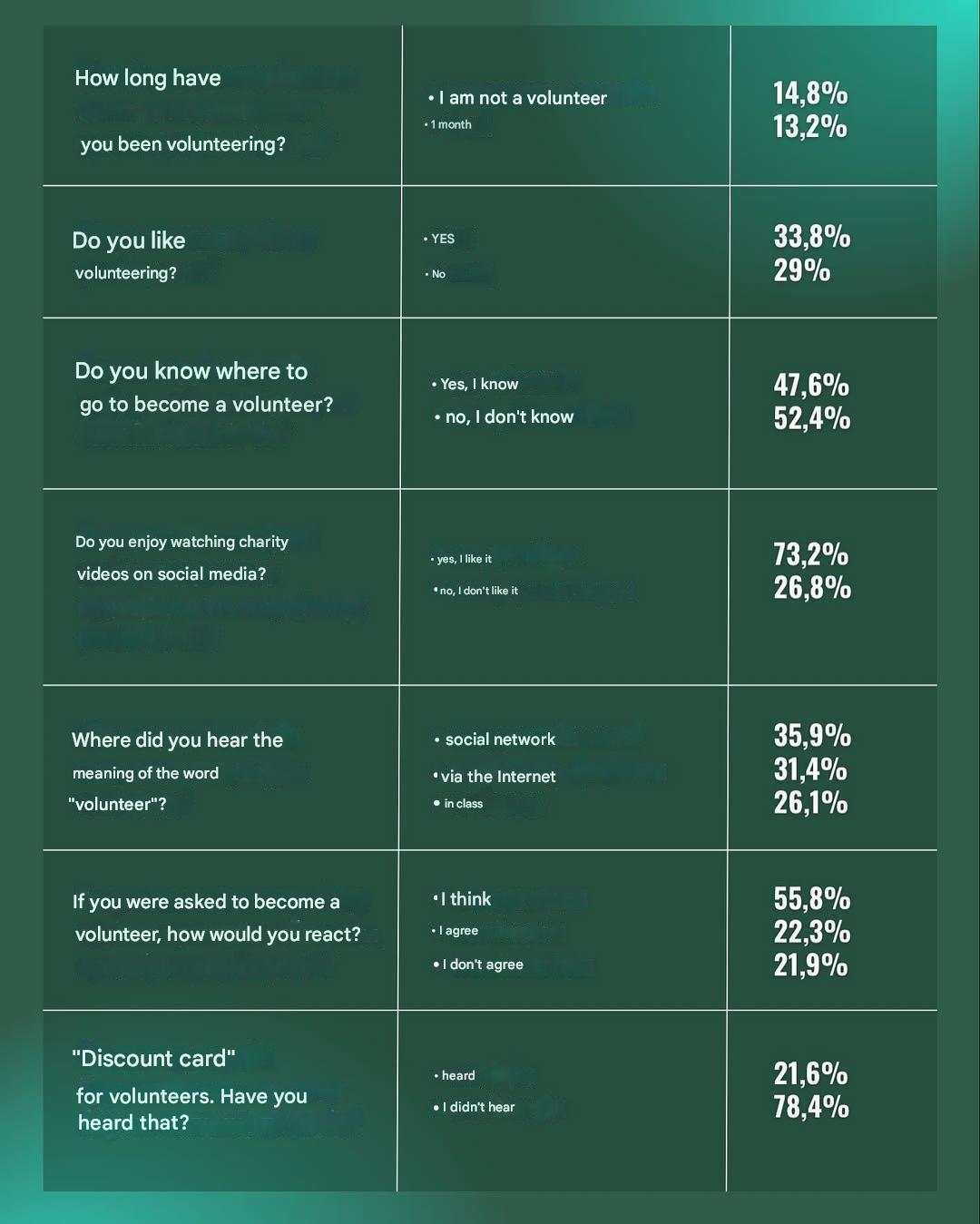Viewport: 980px width, 1224px height.
Task: Click the "Discount card" question heading
Action: pos(153,1059)
